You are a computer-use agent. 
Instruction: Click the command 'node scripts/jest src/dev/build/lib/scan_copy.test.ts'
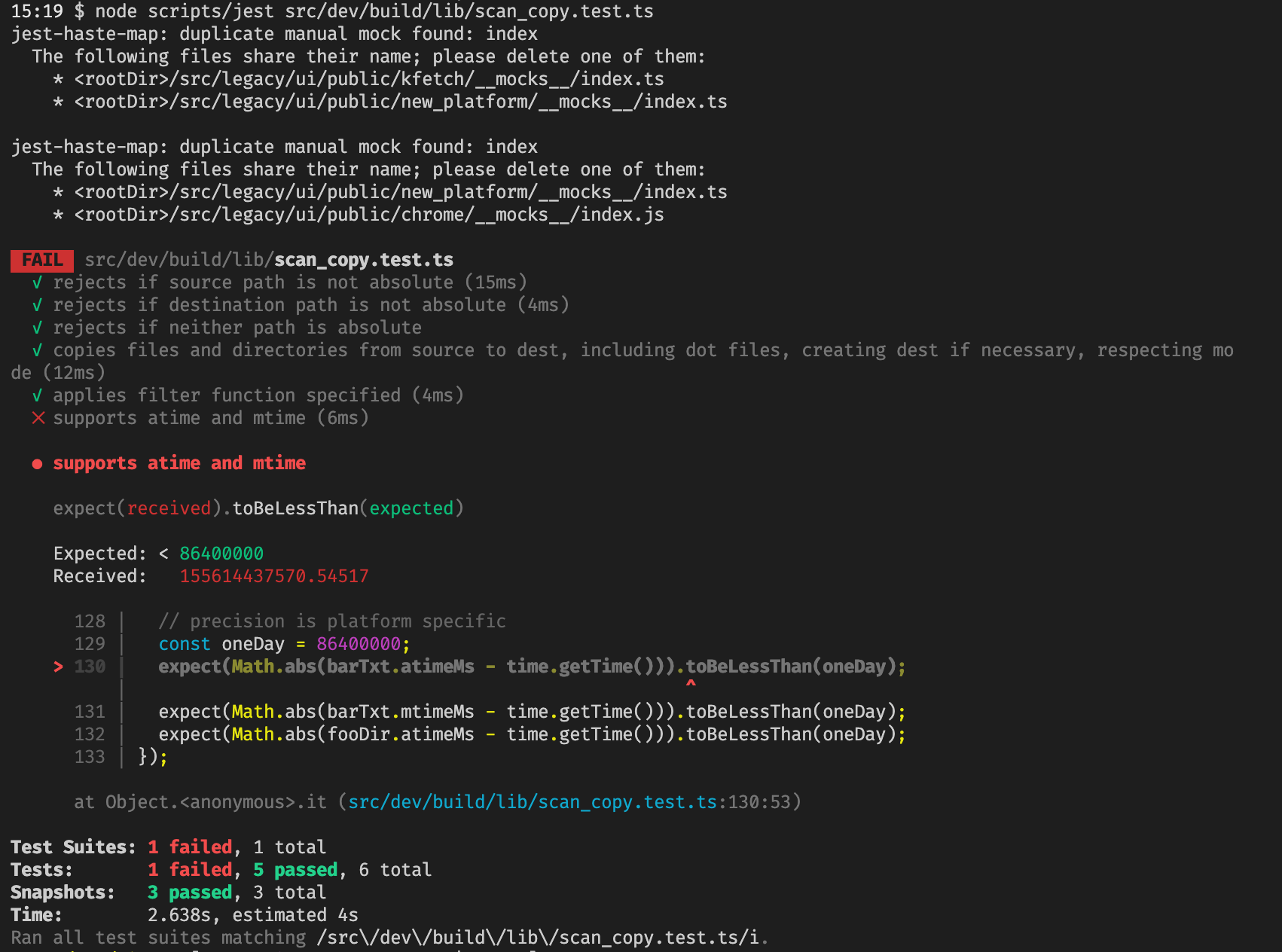374,11
